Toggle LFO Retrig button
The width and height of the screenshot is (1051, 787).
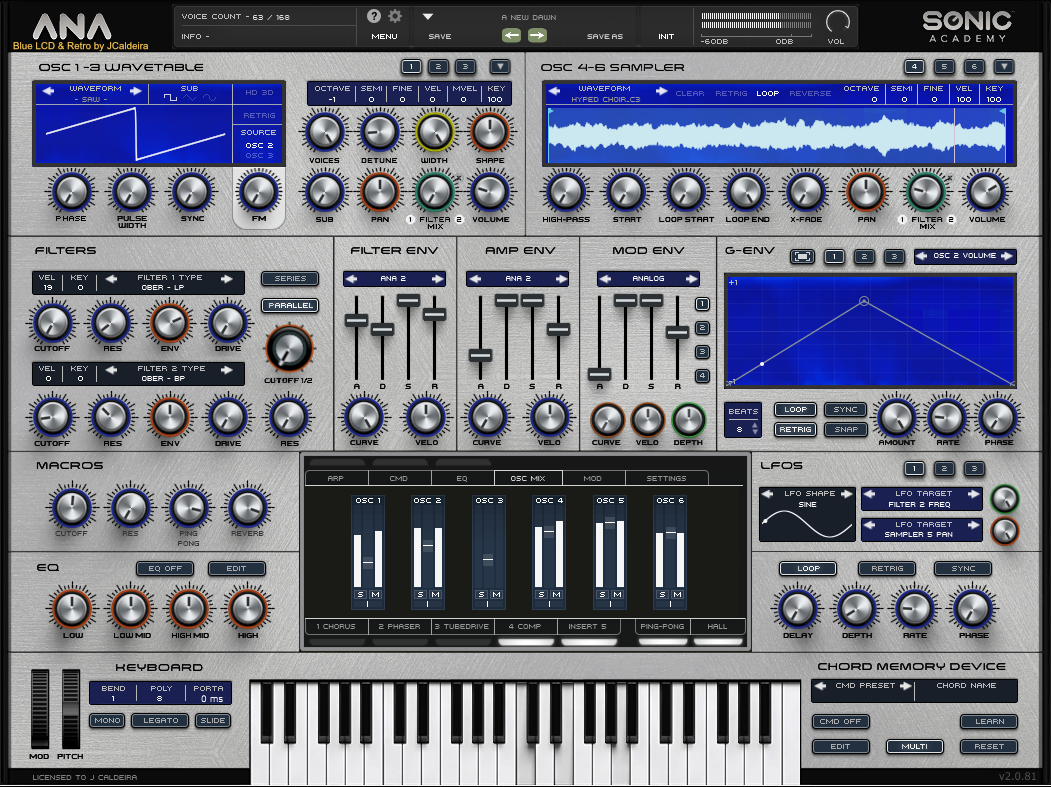point(887,568)
